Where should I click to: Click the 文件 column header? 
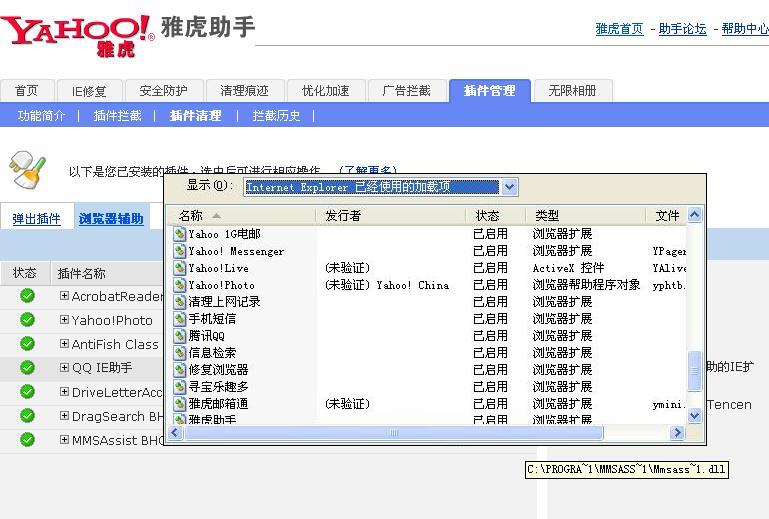[x=666, y=215]
